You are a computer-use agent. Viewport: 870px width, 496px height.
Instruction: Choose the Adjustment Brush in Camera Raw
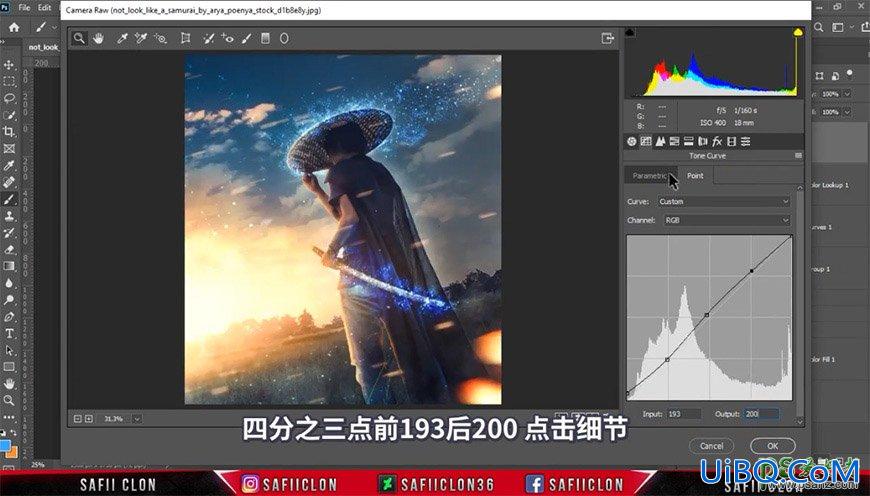pyautogui.click(x=246, y=38)
